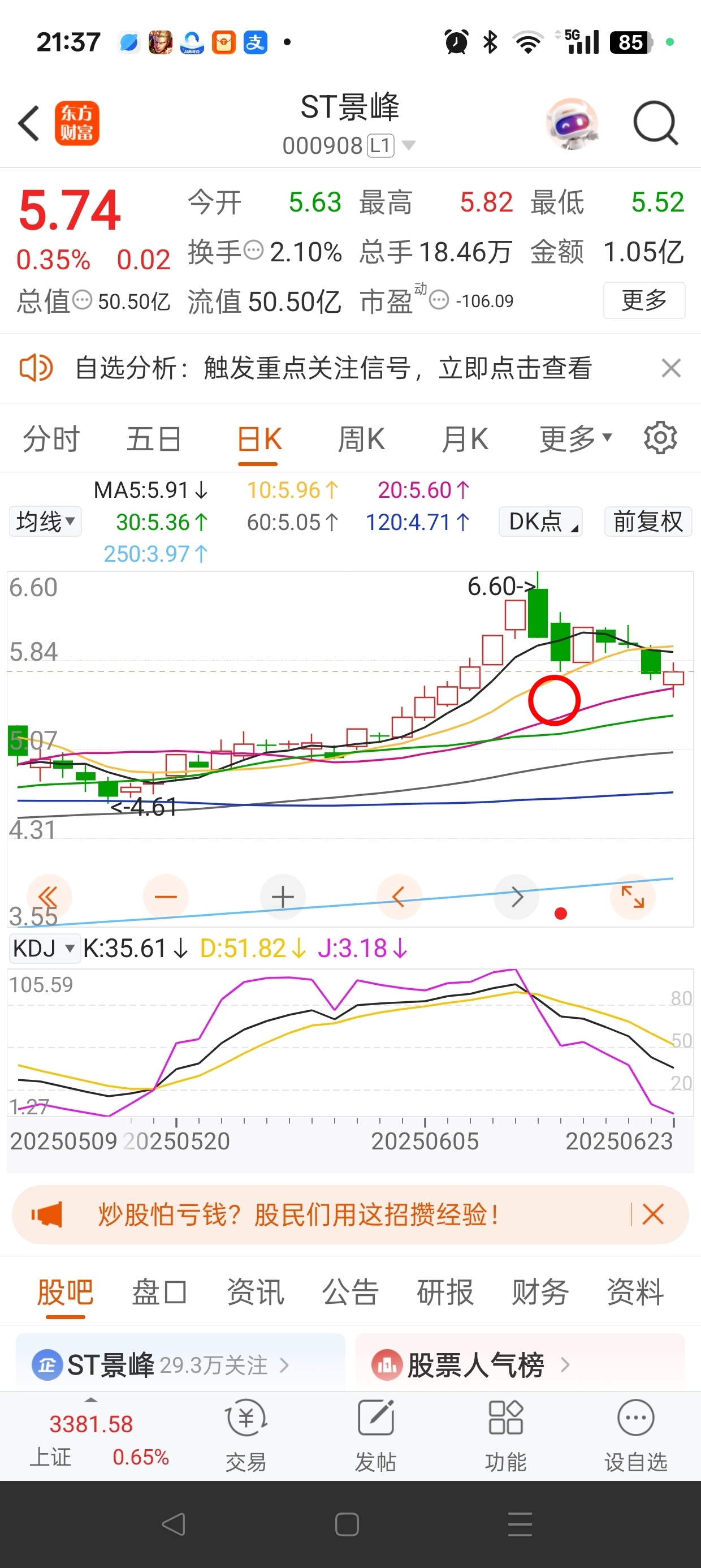The width and height of the screenshot is (701, 1568).
Task: Expand the stock code 000908 dropdown arrow
Action: [409, 145]
